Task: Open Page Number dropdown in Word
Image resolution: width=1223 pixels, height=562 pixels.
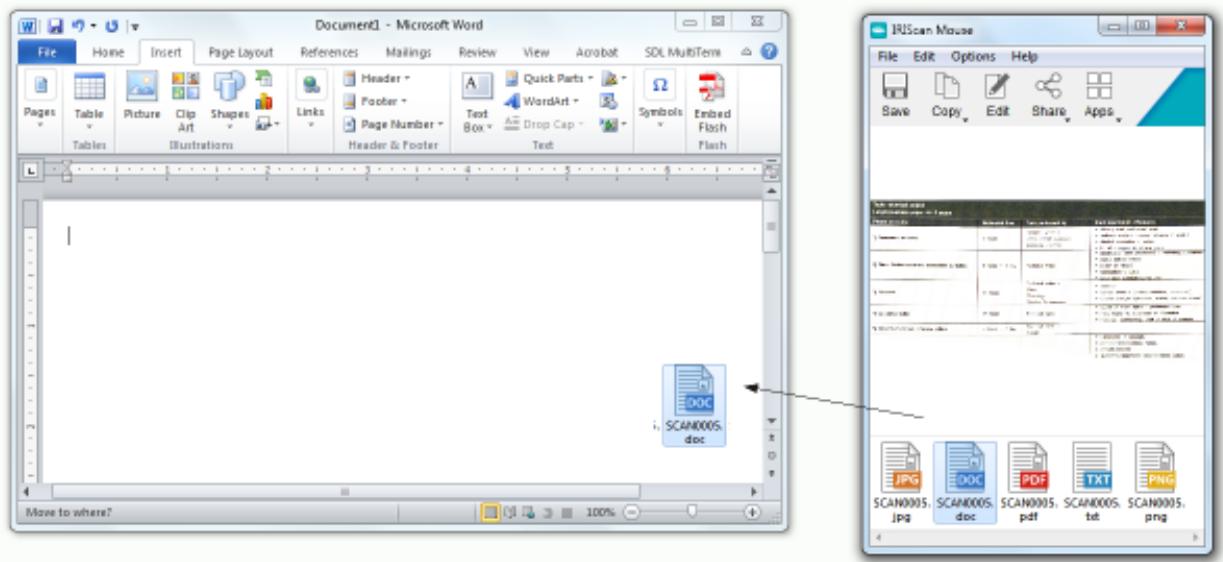Action: [392, 125]
